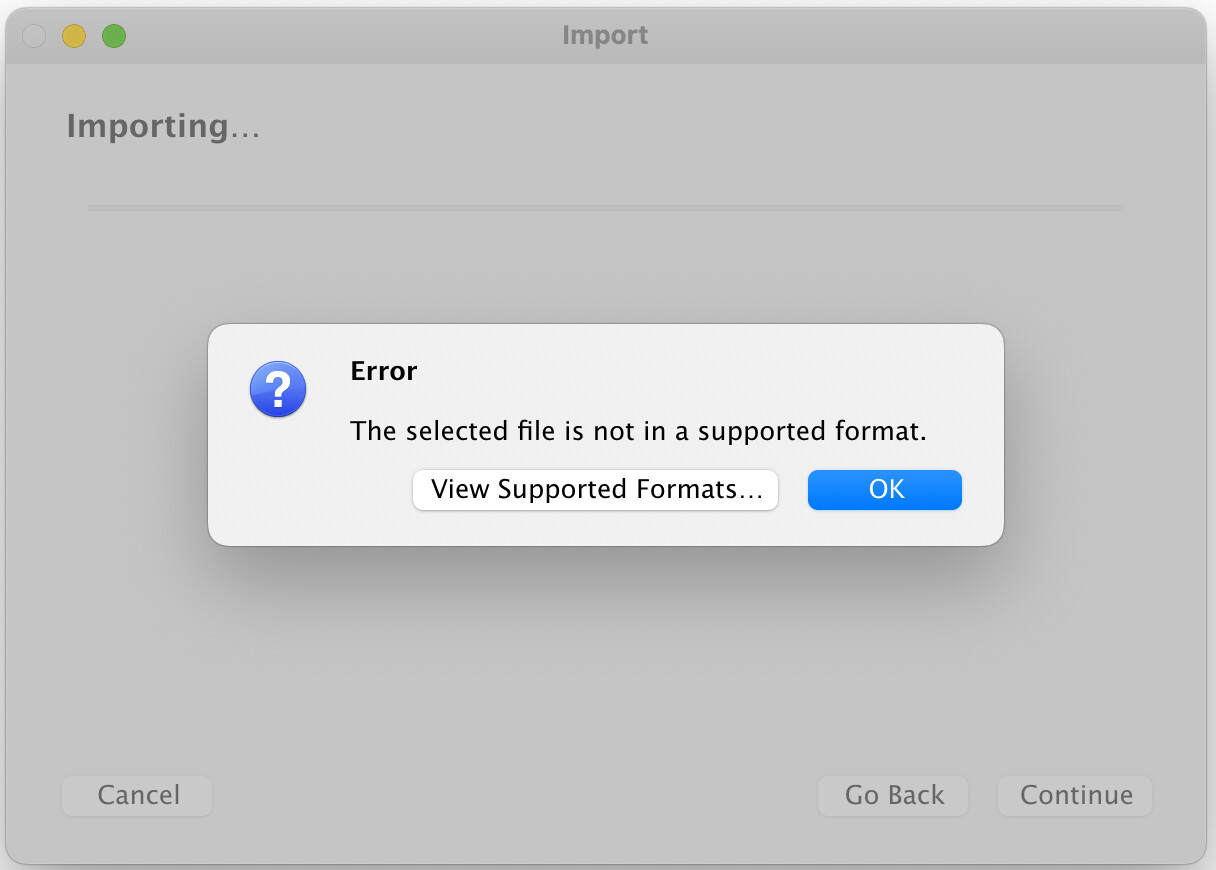This screenshot has width=1216, height=870.
Task: Click the right end of progress track
Action: click(1120, 208)
